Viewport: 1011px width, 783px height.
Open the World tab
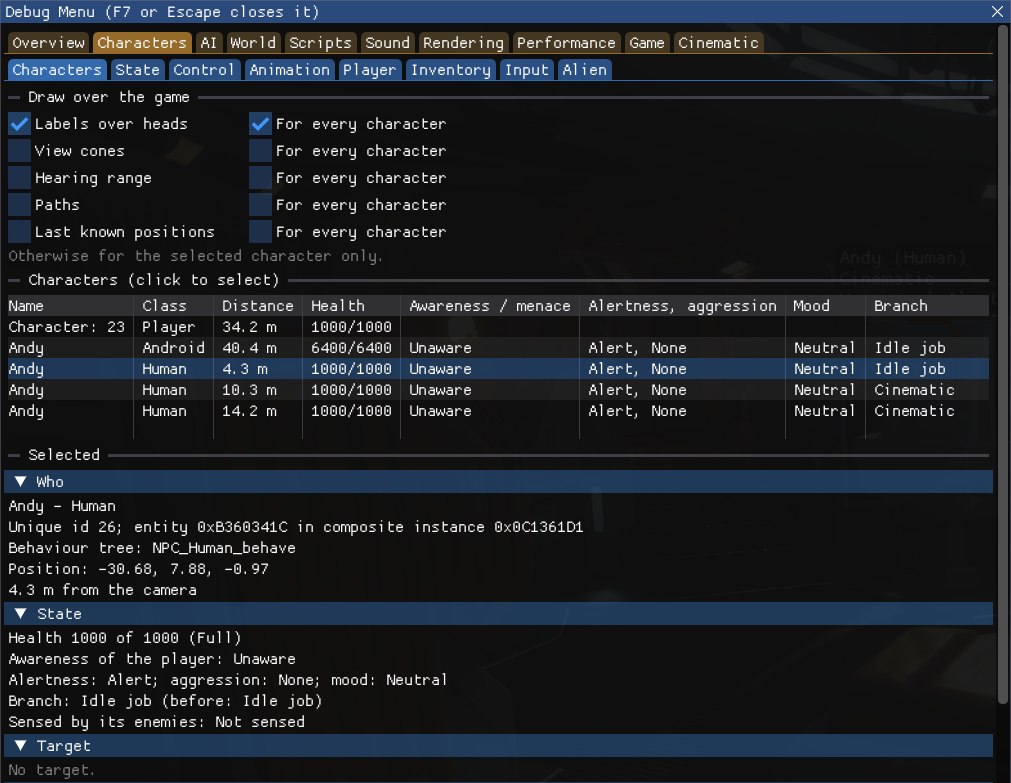[x=253, y=43]
